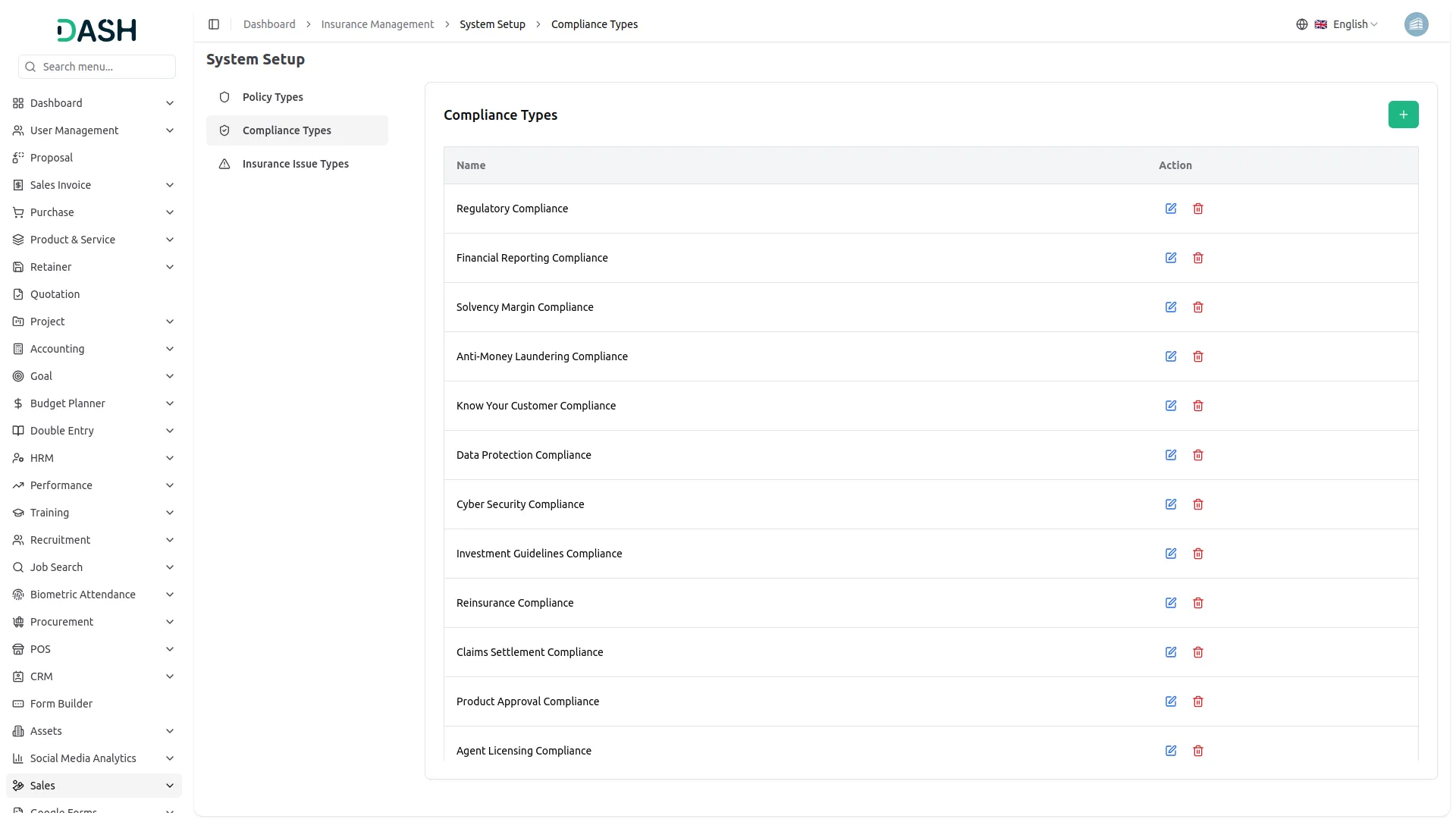Open the Search menu field magnifier icon
Image resolution: width=1456 pixels, height=819 pixels.
pyautogui.click(x=30, y=67)
